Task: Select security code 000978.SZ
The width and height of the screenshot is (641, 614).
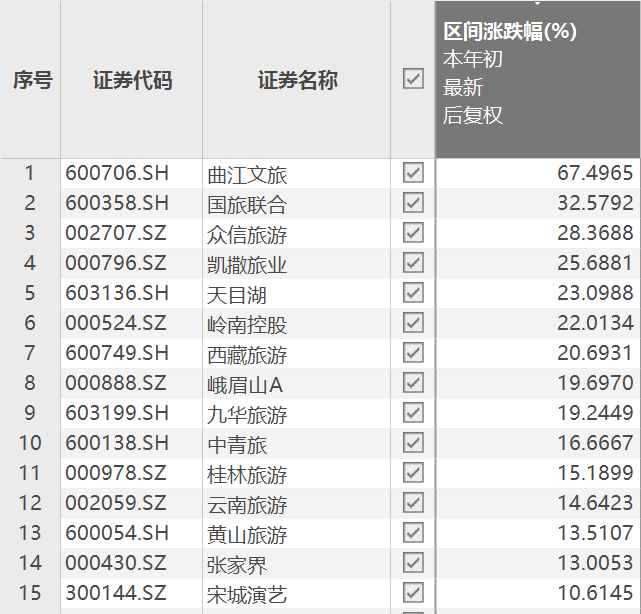Action: 116,473
